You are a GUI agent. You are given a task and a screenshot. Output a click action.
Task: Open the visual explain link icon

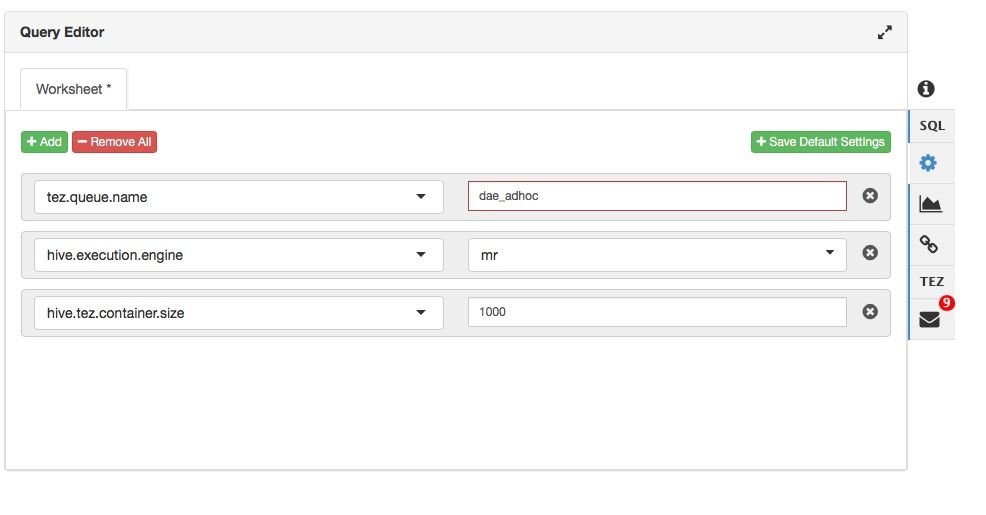coord(931,243)
